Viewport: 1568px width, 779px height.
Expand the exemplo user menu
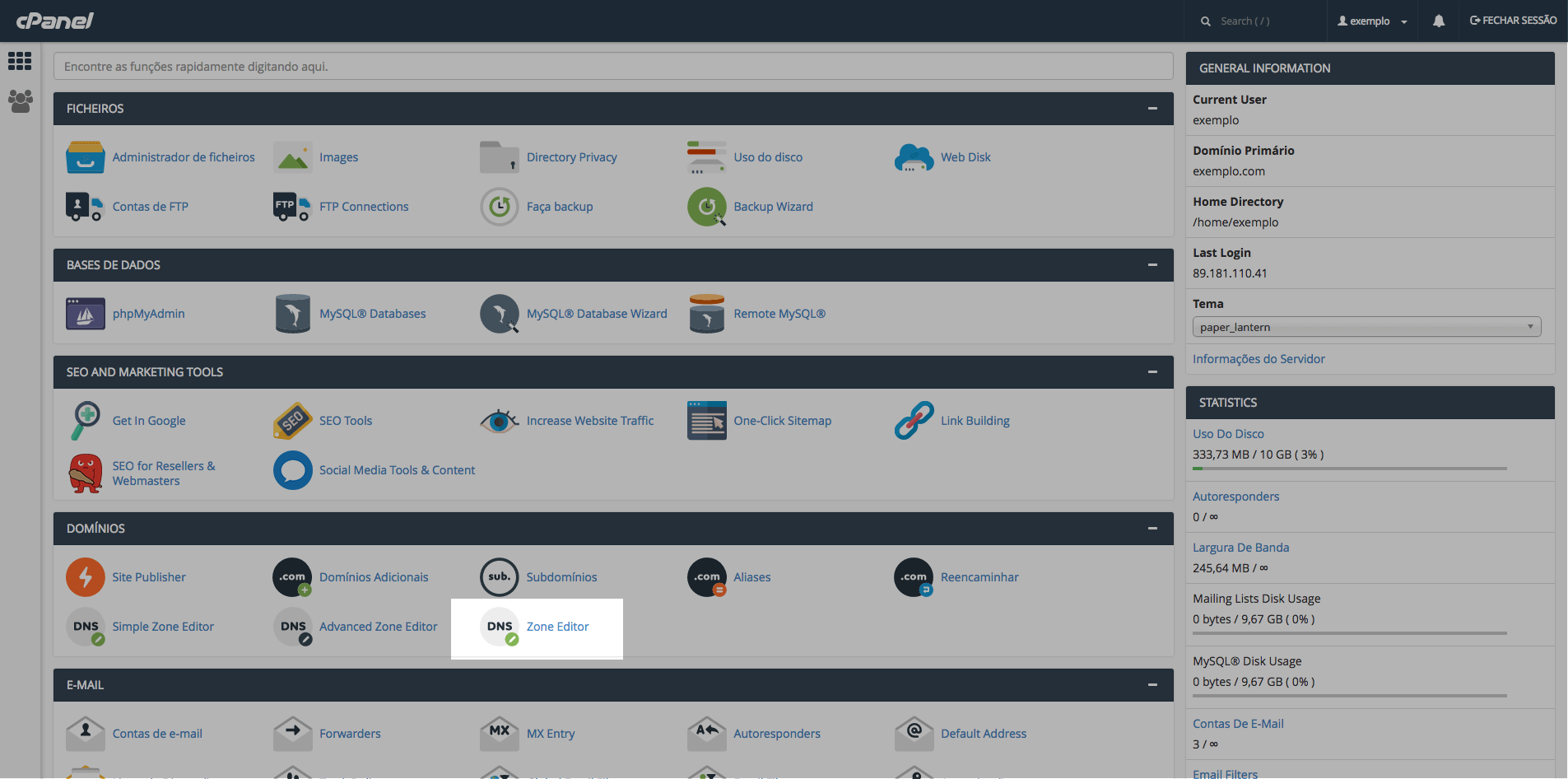[x=1372, y=21]
